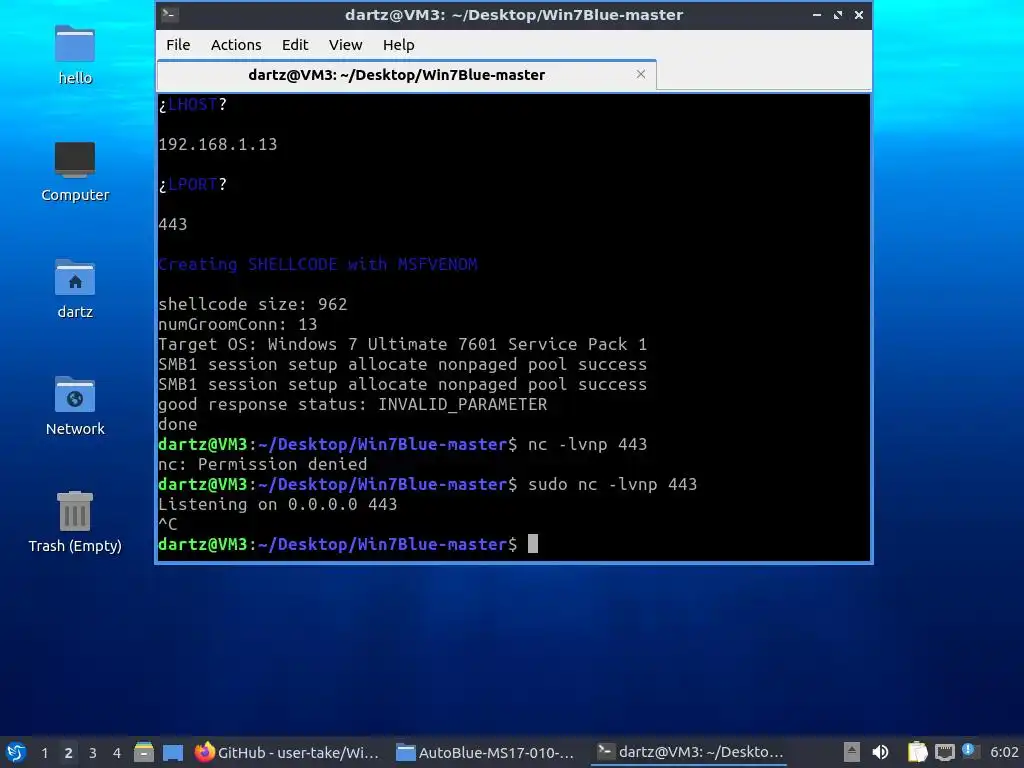Select the Computer desktop icon
Image resolution: width=1024 pixels, height=768 pixels.
75,172
